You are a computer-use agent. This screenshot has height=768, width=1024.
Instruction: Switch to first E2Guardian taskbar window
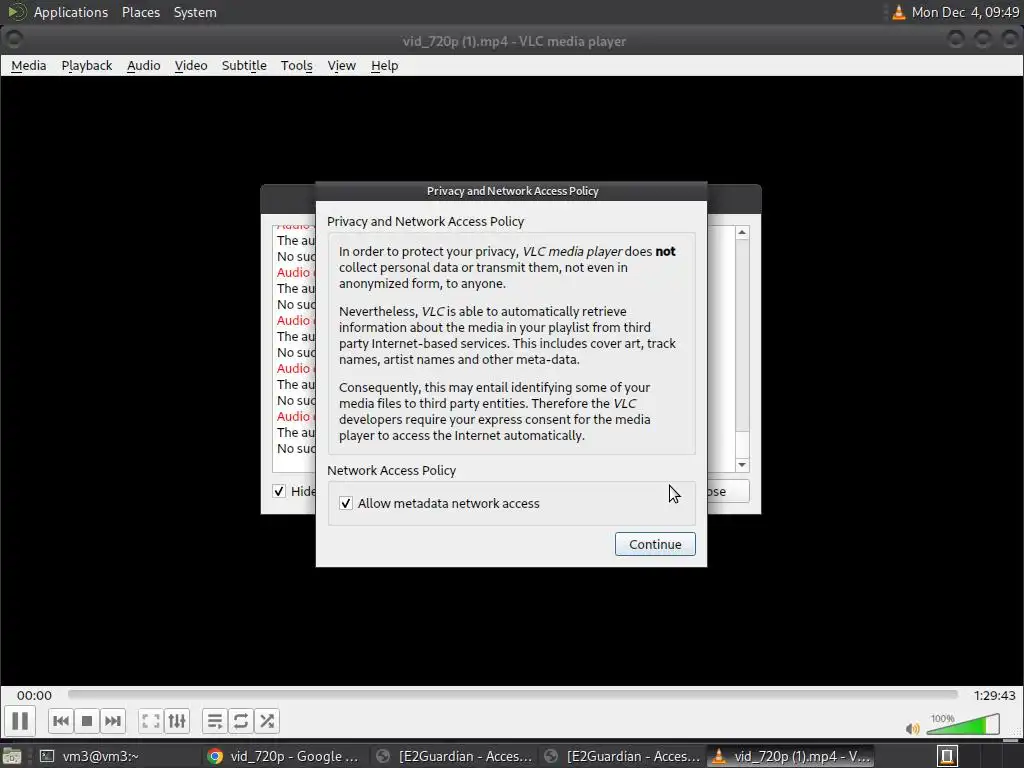[x=454, y=756]
